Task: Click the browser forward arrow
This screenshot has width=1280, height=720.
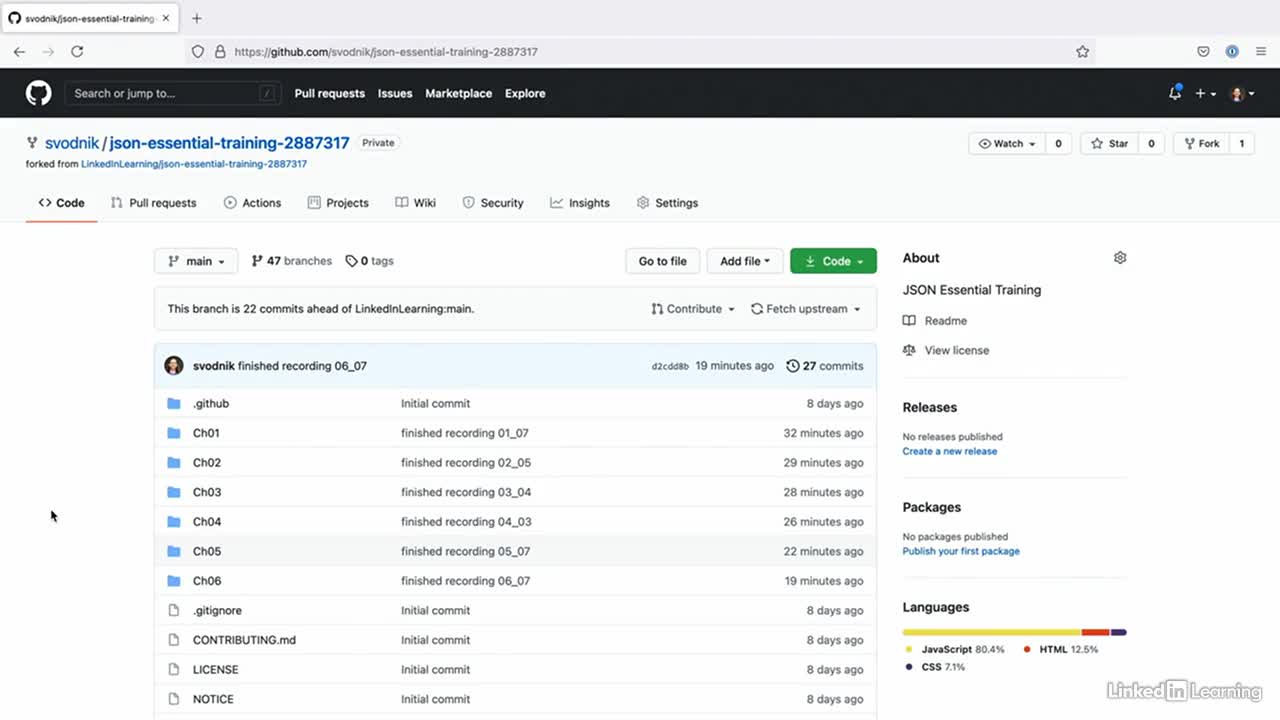Action: [x=48, y=51]
